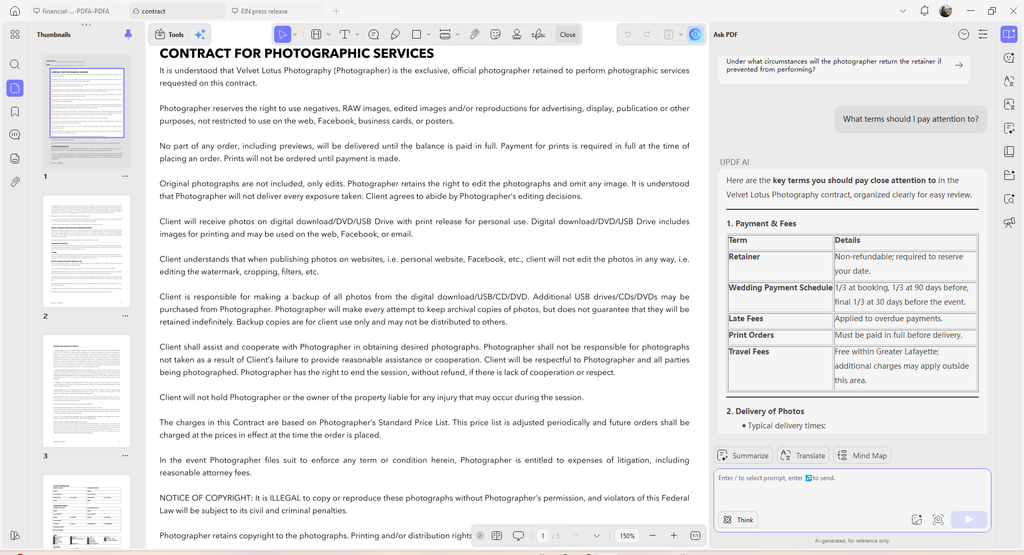Open the 150% zoom level dropdown
The height and width of the screenshot is (555, 1024).
pyautogui.click(x=628, y=535)
